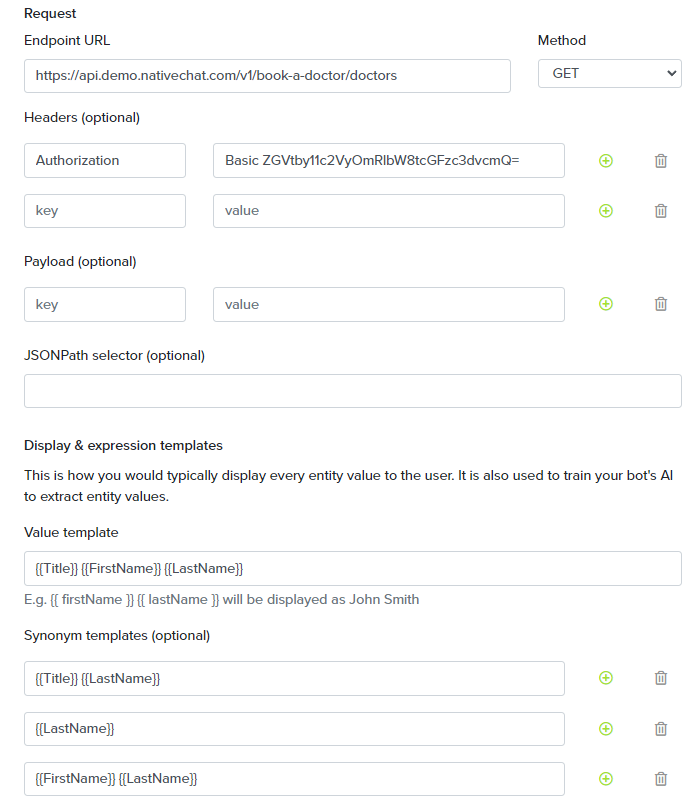
Task: Focus the JSONPath selector field
Action: (352, 391)
